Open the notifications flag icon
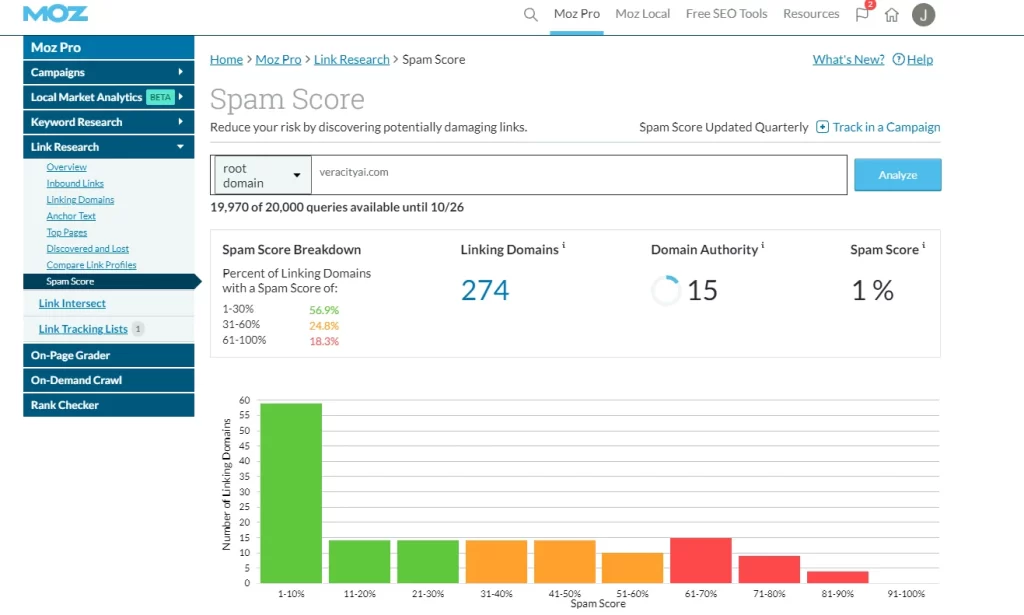Image resolution: width=1024 pixels, height=615 pixels. coord(862,14)
